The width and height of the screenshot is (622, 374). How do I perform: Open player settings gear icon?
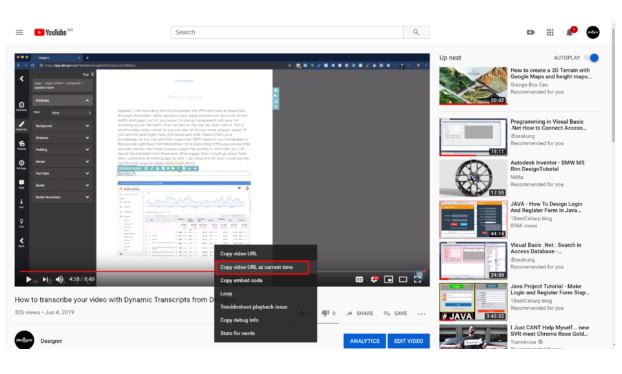(374, 279)
